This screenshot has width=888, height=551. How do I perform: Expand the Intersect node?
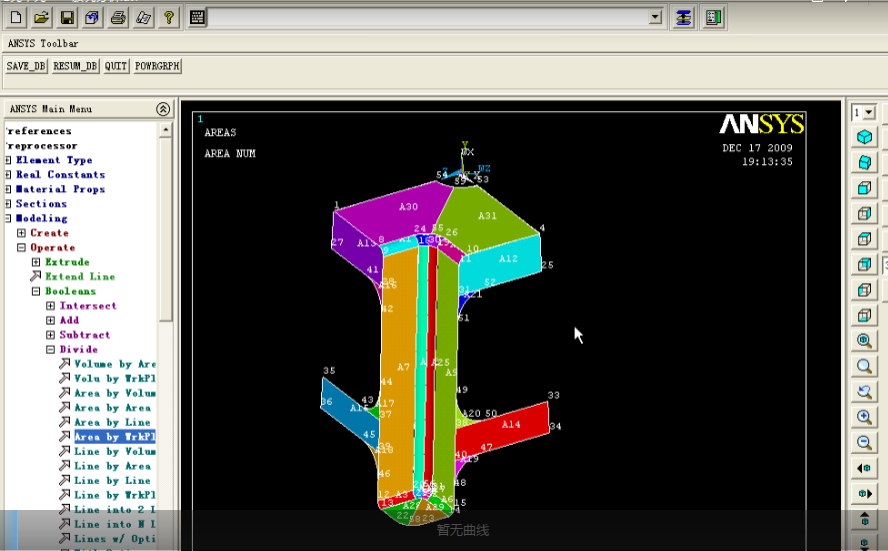[x=50, y=306]
